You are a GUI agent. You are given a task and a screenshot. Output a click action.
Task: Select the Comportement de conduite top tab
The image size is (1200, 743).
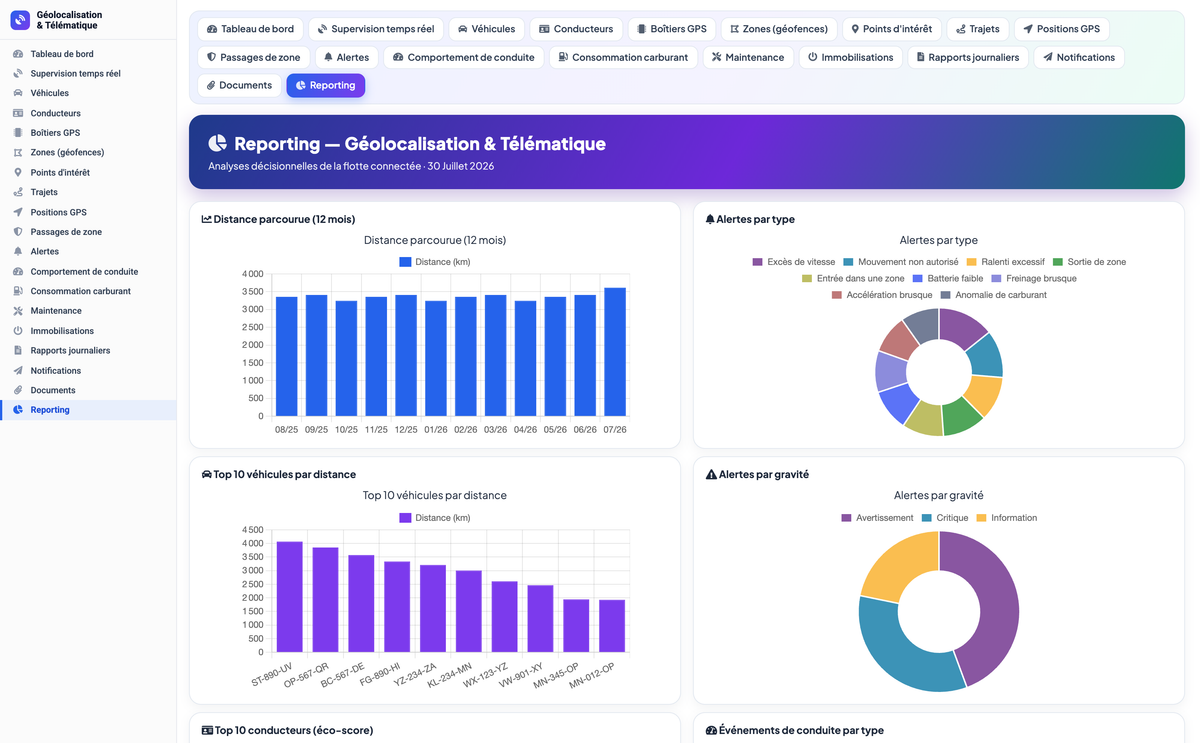tap(464, 57)
